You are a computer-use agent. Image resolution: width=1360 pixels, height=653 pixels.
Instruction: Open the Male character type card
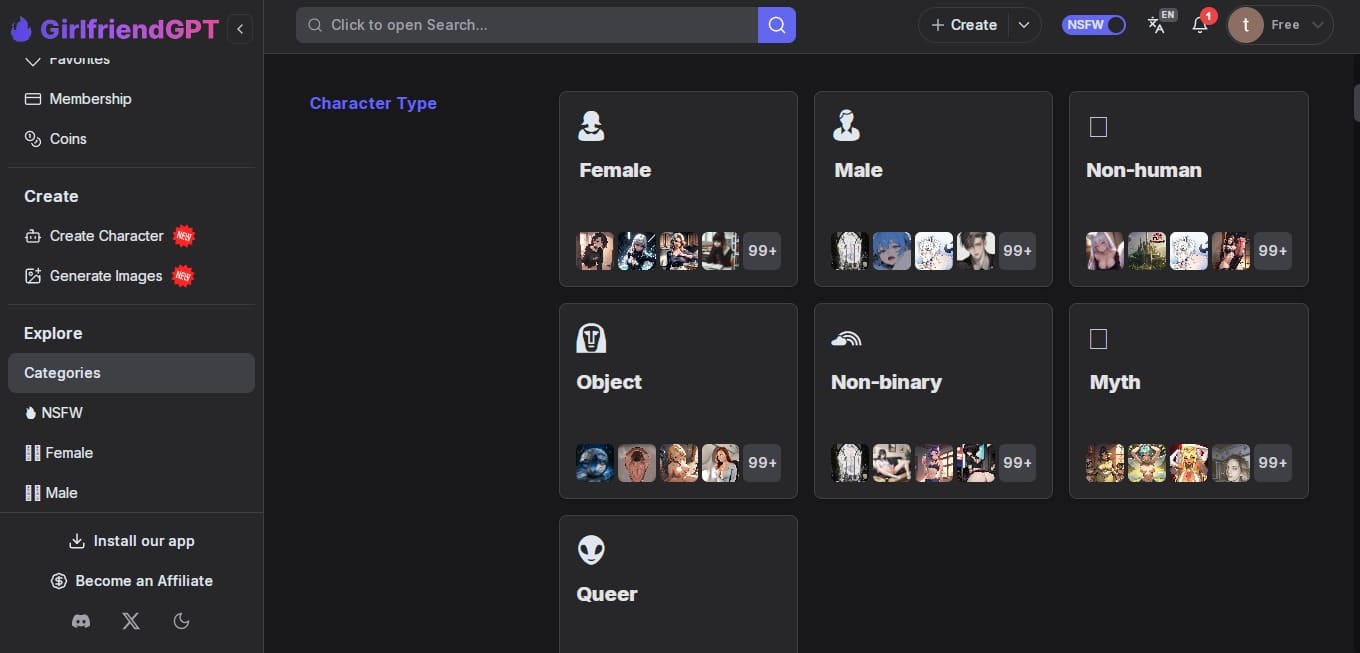point(933,189)
